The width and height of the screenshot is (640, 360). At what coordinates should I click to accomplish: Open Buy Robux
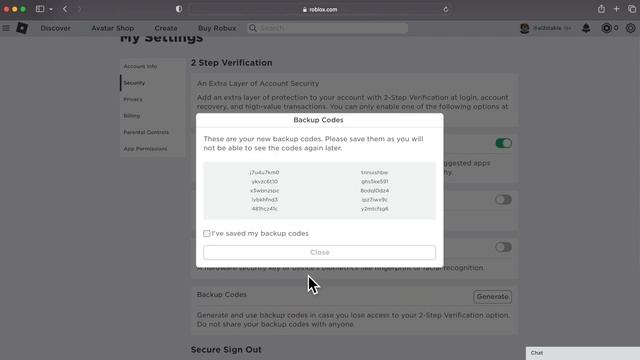[217, 28]
